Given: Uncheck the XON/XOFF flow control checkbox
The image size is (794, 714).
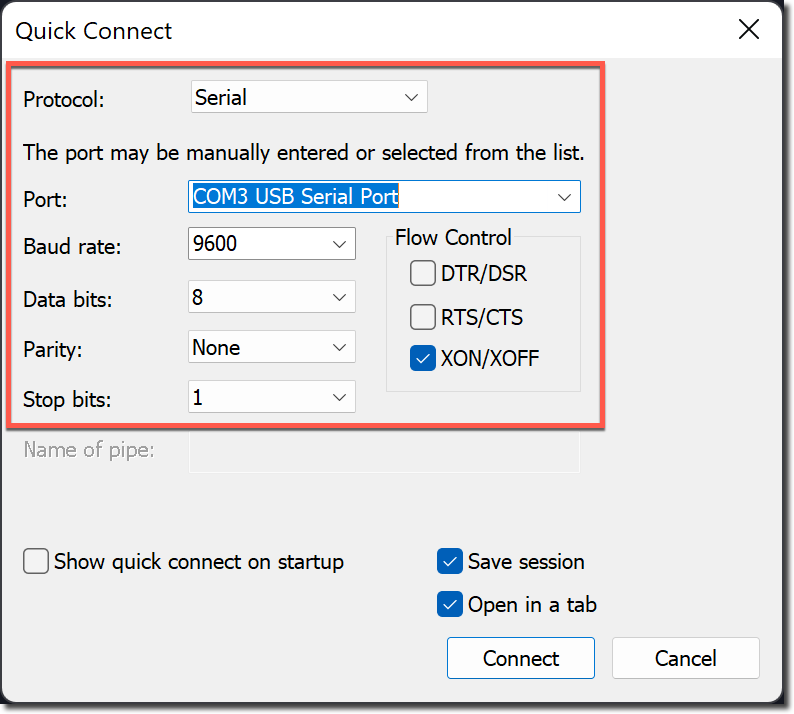Looking at the screenshot, I should click(423, 358).
